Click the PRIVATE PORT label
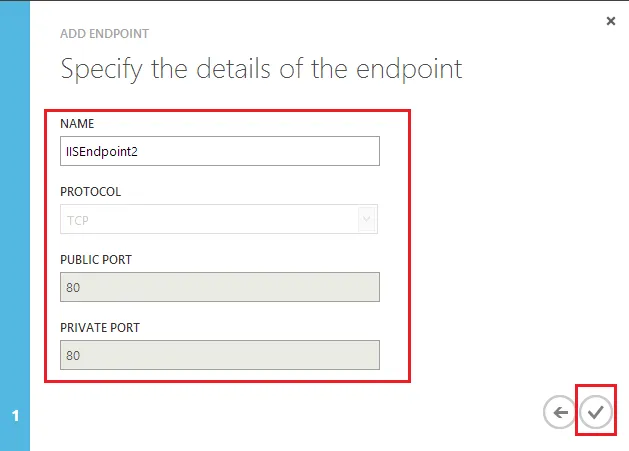The height and width of the screenshot is (451, 629). click(x=100, y=328)
